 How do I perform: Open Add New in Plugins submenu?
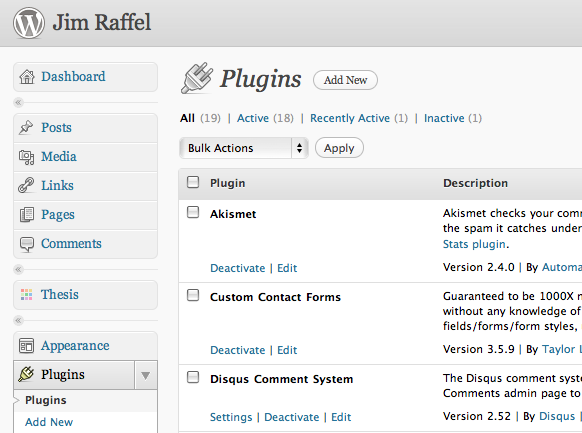[49, 422]
